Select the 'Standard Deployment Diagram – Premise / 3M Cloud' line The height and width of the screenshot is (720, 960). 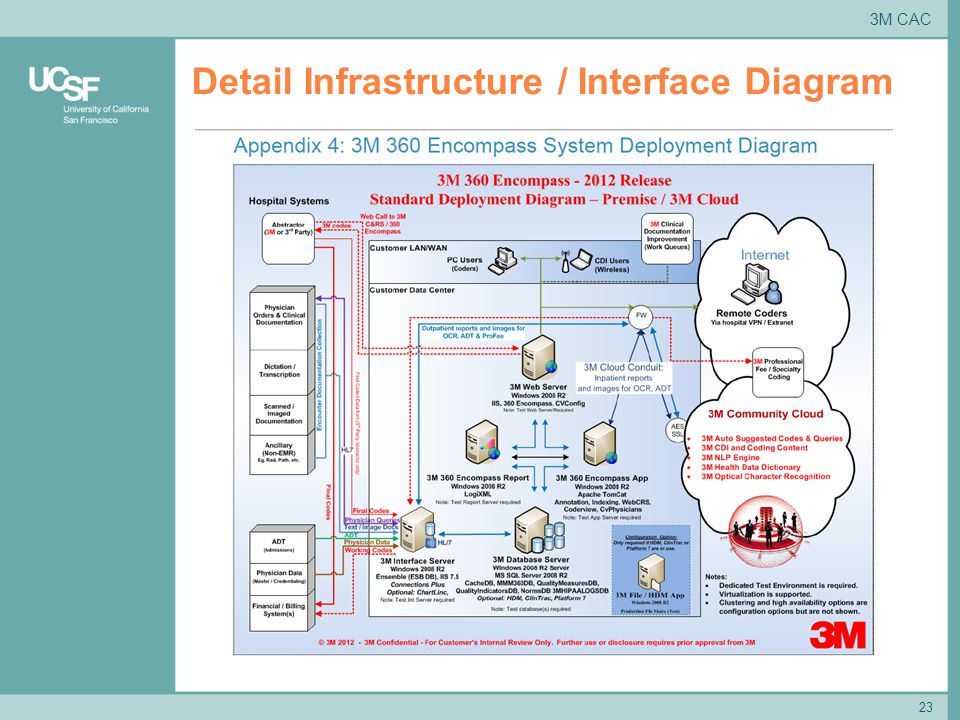[554, 200]
